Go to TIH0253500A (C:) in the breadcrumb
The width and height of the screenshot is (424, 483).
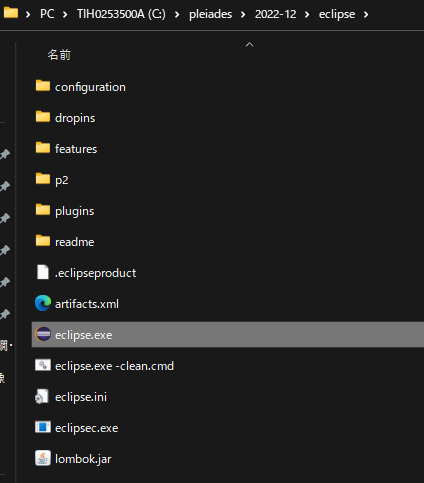coord(121,14)
